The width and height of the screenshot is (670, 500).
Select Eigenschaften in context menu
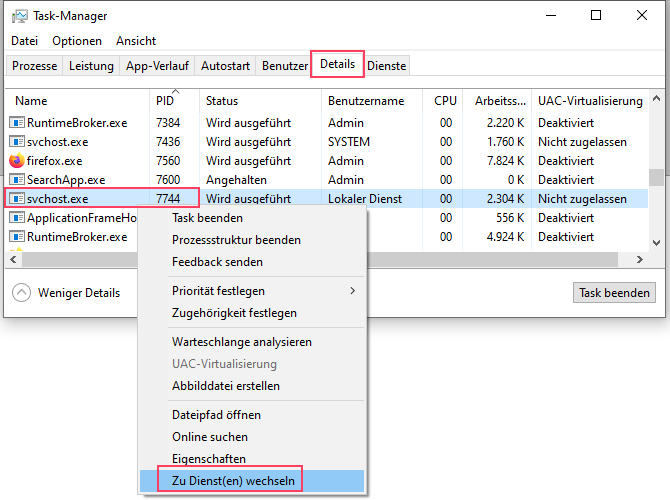click(252, 459)
